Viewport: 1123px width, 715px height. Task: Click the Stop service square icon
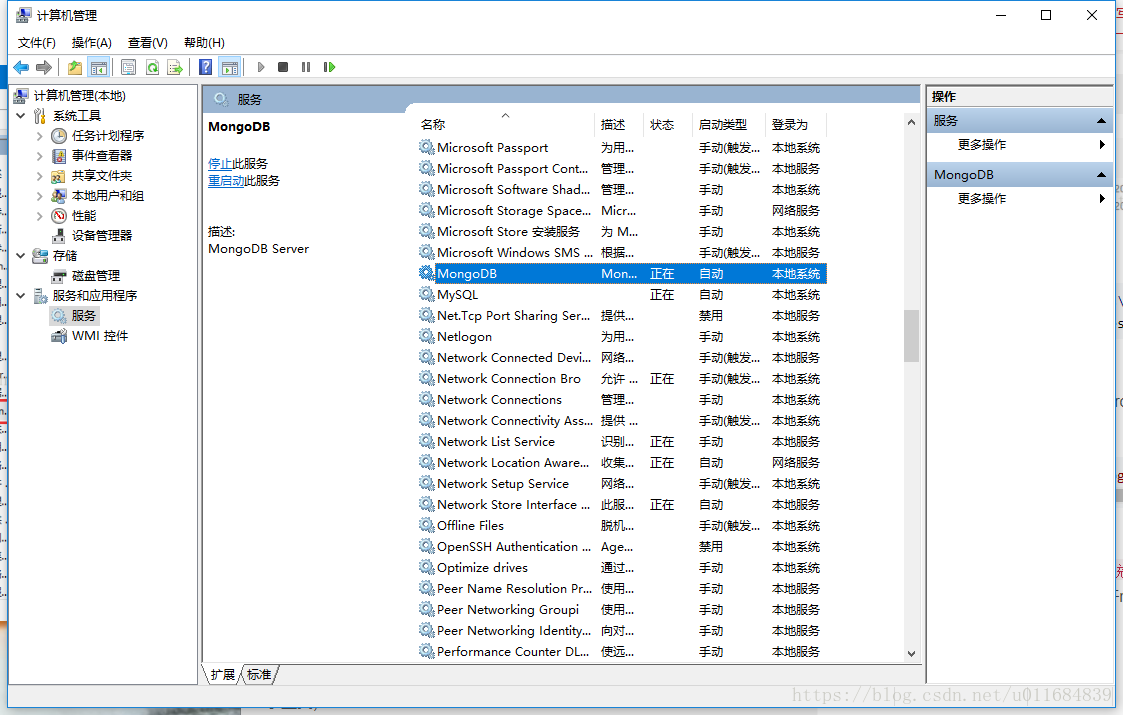[283, 67]
